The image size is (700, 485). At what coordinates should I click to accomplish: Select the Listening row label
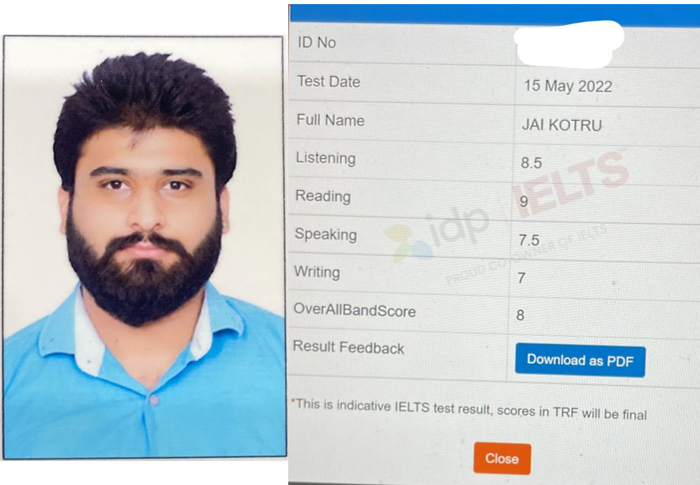pyautogui.click(x=325, y=158)
